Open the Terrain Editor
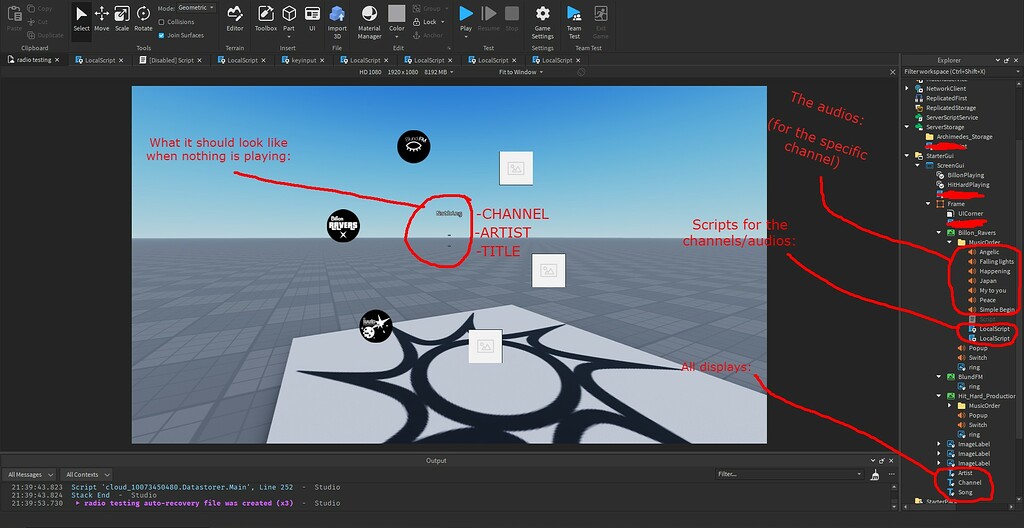The width and height of the screenshot is (1024, 528). pyautogui.click(x=235, y=18)
